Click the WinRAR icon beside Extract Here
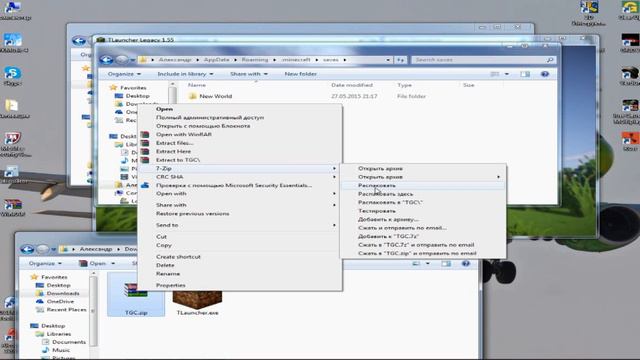 (145, 151)
